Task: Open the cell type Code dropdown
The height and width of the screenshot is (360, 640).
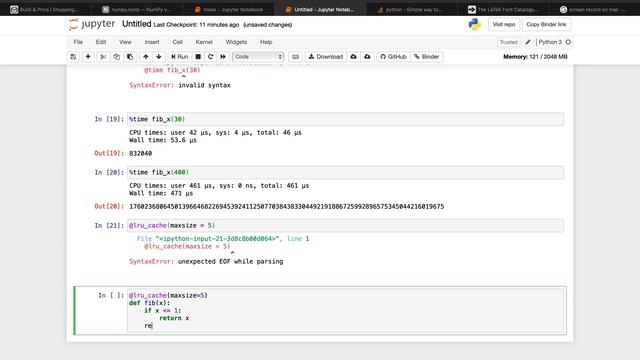Action: [258, 57]
